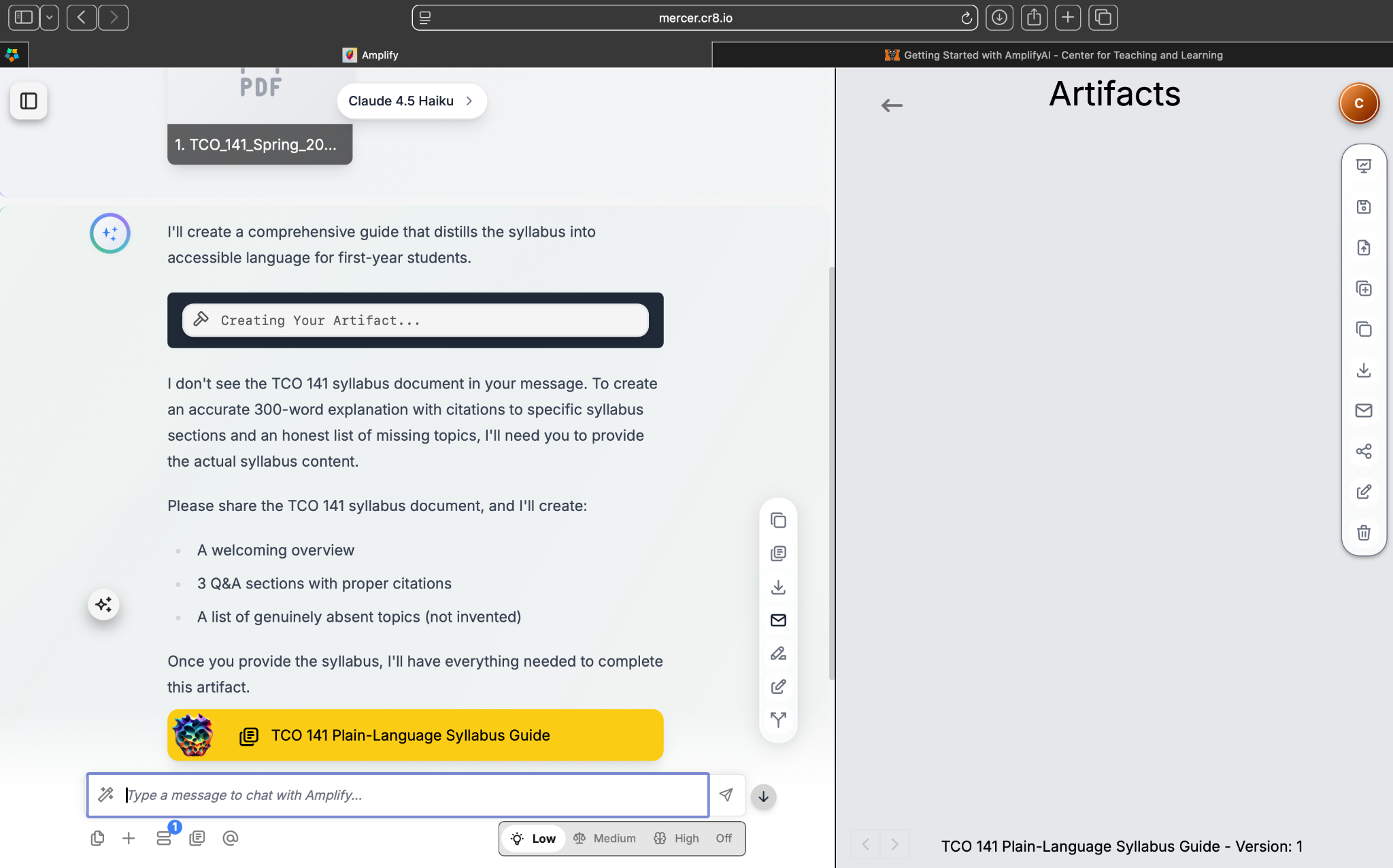Viewport: 1393px width, 868px height.
Task: Download the artifact from Artifacts toolbar
Action: click(1364, 370)
